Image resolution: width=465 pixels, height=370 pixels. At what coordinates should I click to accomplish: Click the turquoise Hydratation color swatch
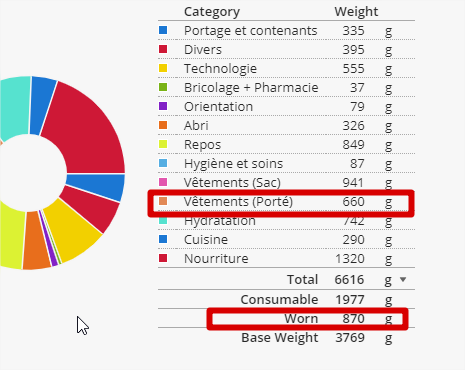[x=163, y=220]
